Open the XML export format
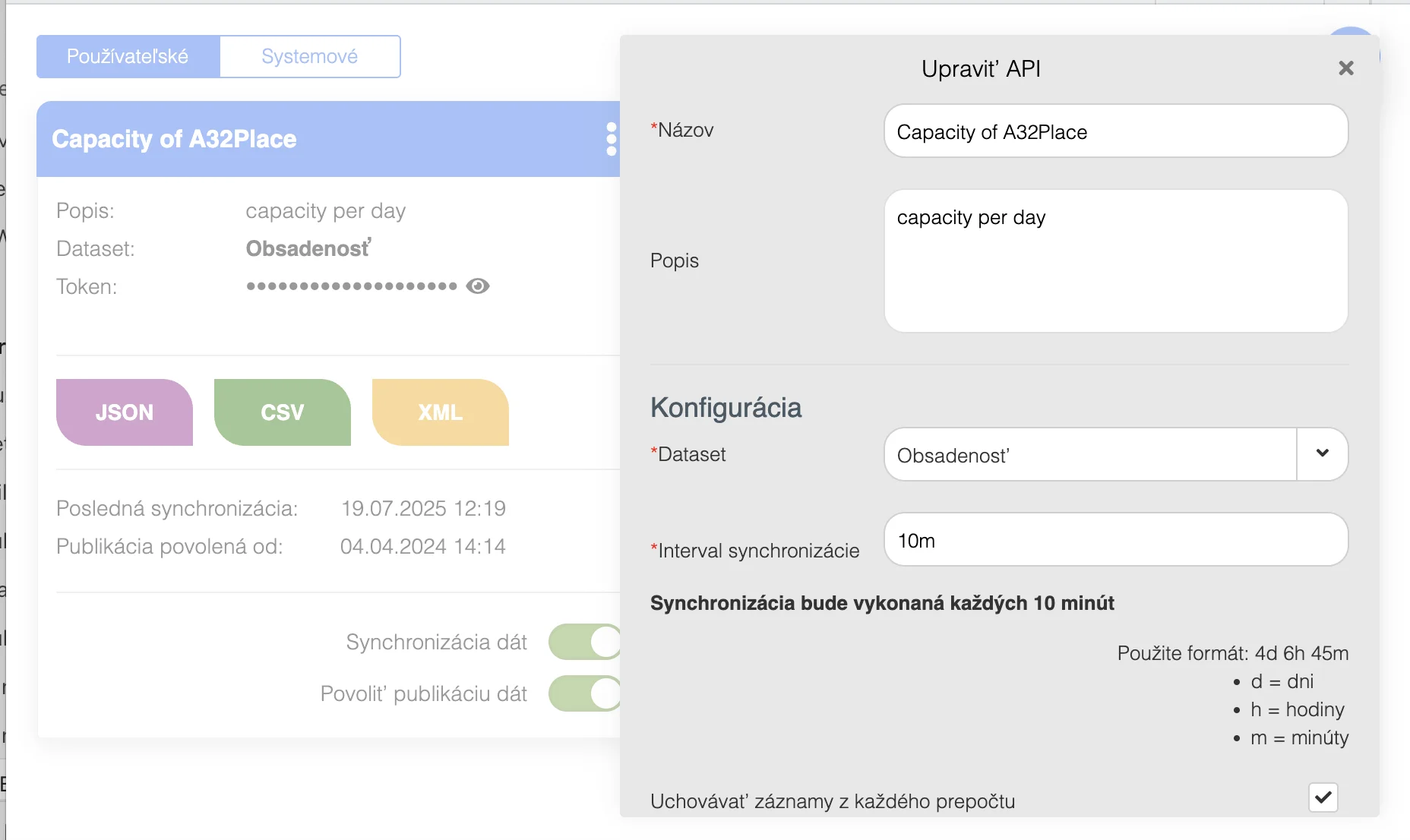 [x=440, y=412]
